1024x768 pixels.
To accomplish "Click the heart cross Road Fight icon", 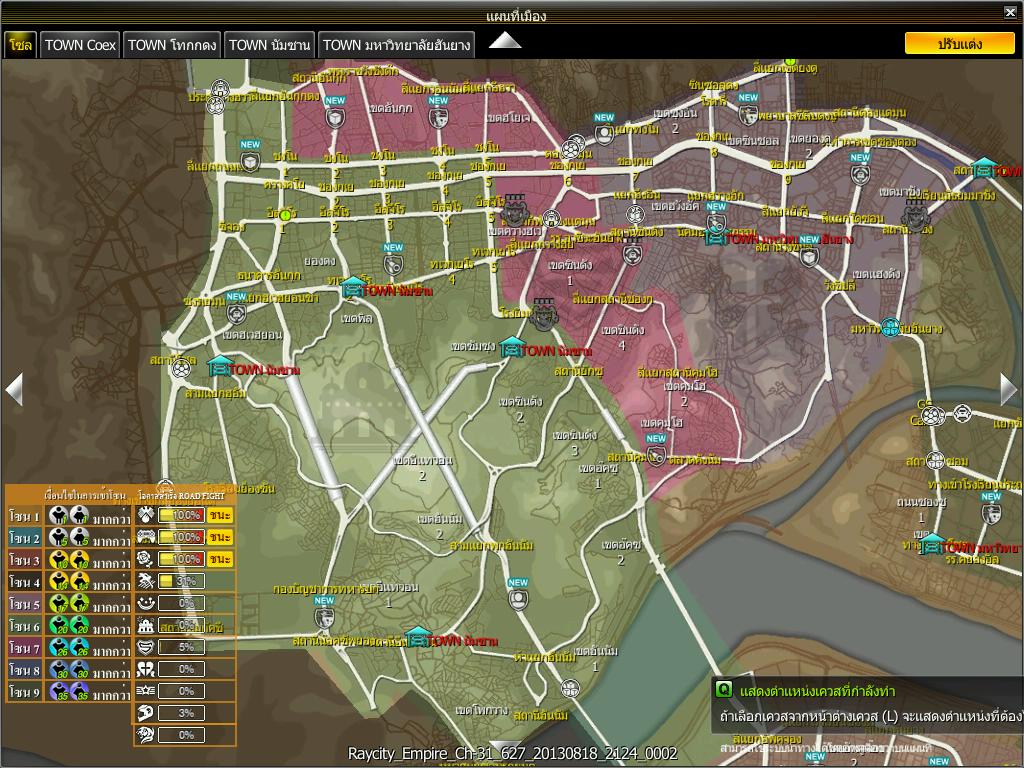I will pyautogui.click(x=146, y=669).
